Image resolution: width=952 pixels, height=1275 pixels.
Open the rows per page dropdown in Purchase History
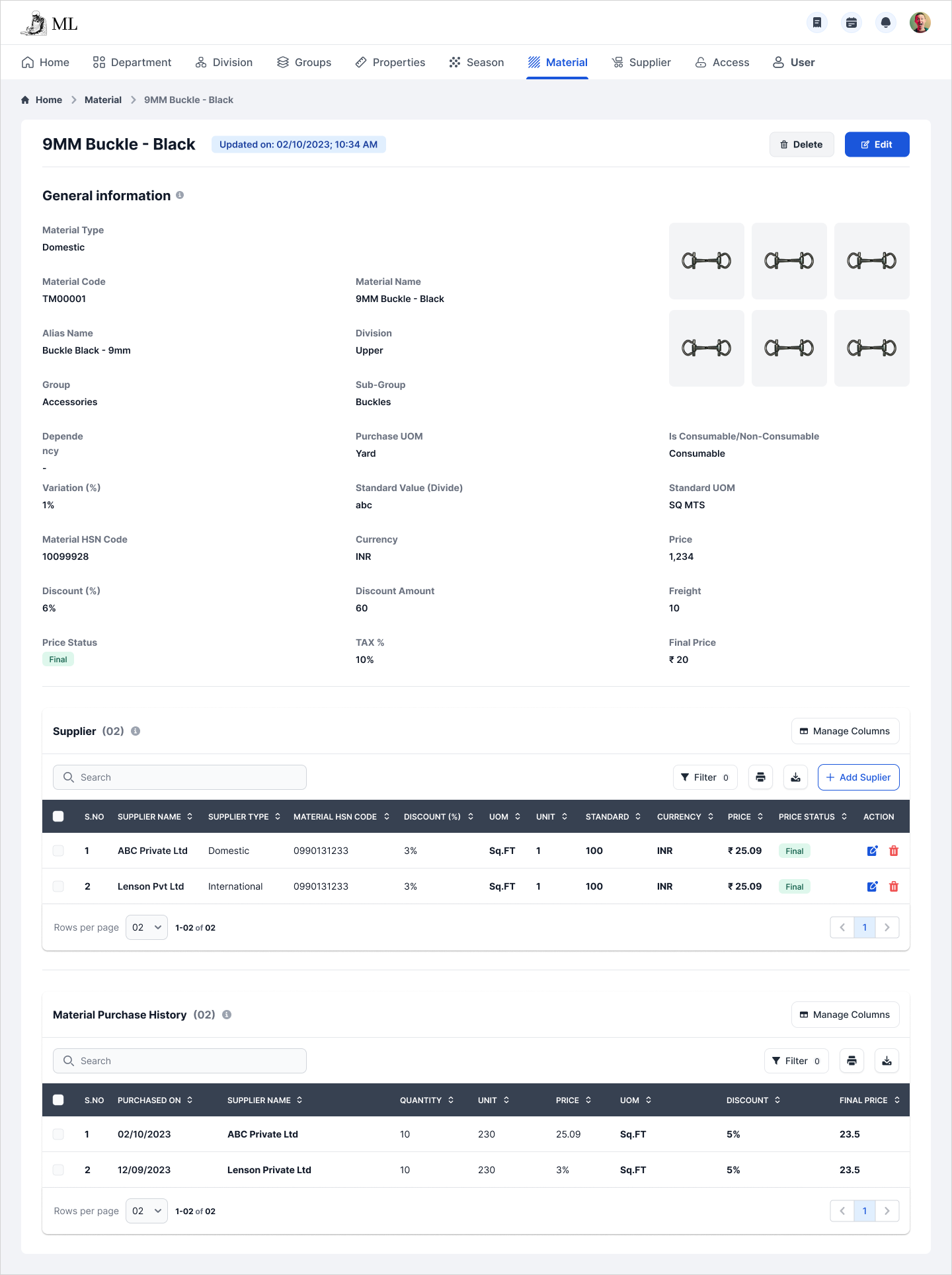[x=147, y=1211]
